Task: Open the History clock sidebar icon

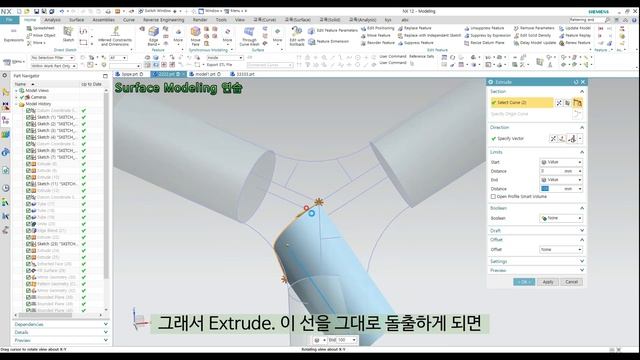Action: pos(5,188)
